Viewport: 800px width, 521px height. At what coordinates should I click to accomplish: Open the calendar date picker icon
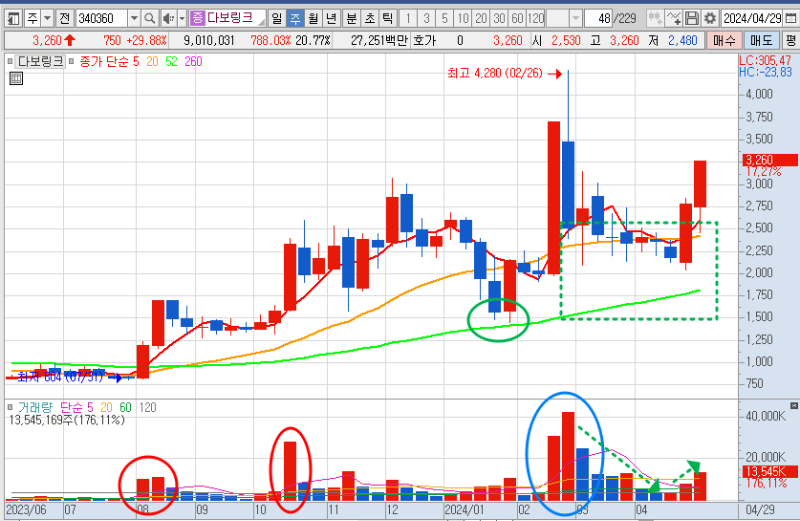point(791,19)
